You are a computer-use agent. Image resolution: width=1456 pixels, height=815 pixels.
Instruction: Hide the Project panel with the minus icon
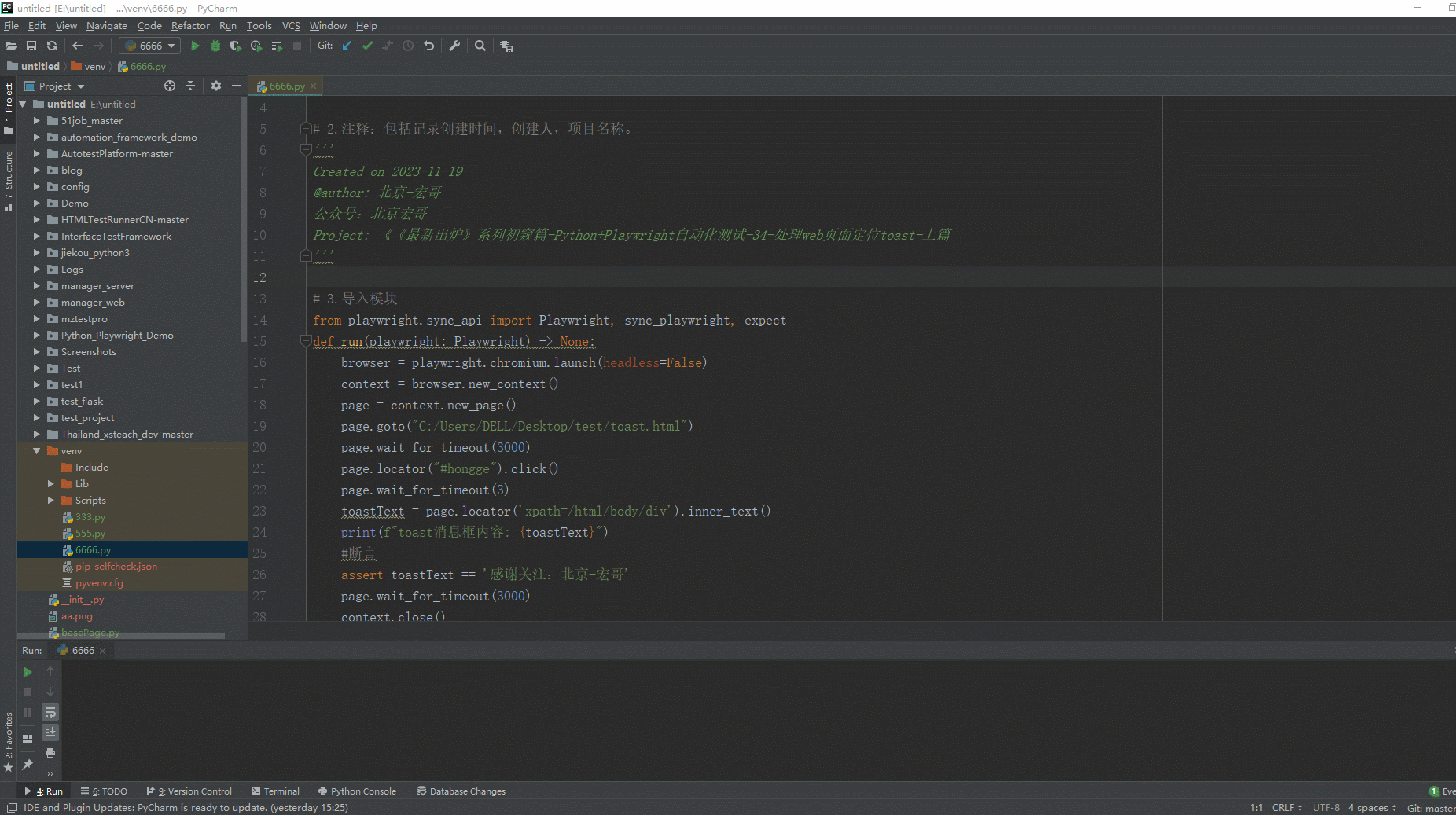pos(236,86)
